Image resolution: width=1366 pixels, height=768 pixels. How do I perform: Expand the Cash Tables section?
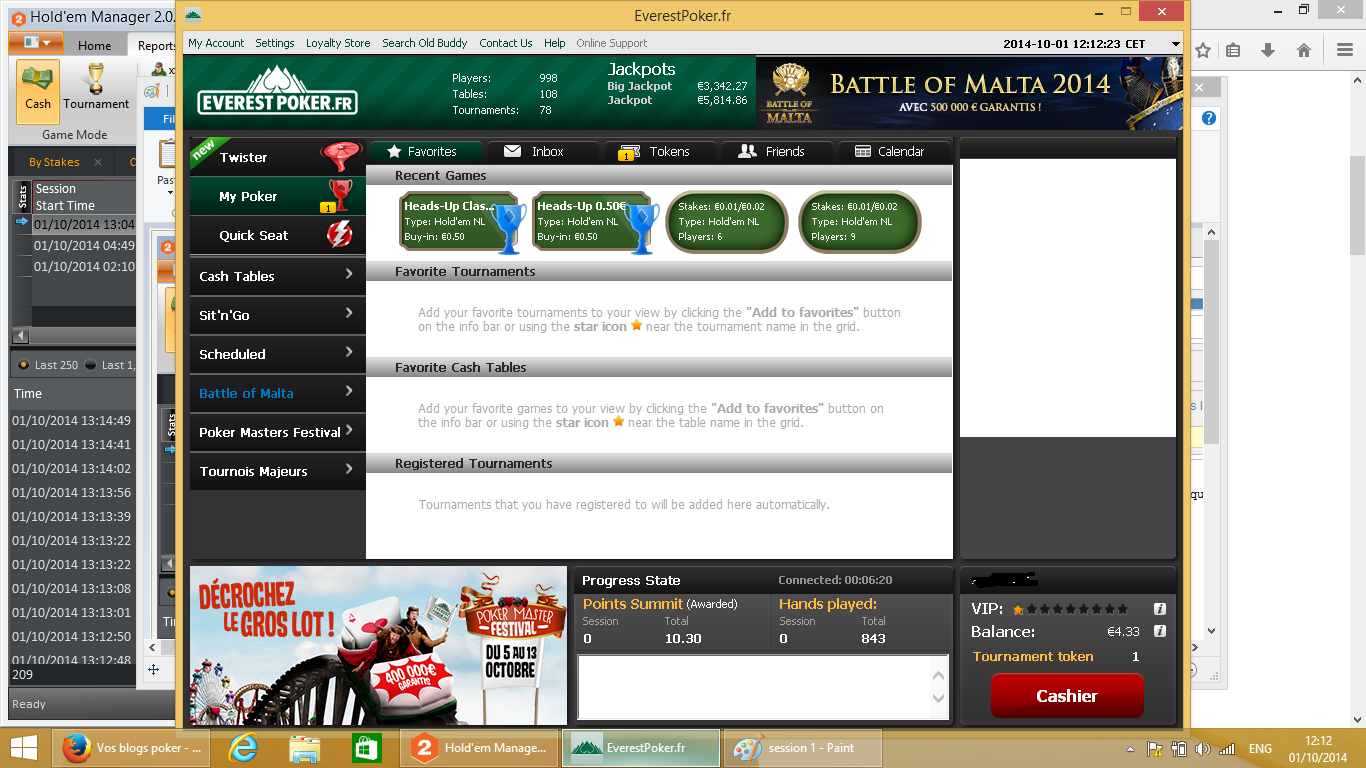pos(277,276)
